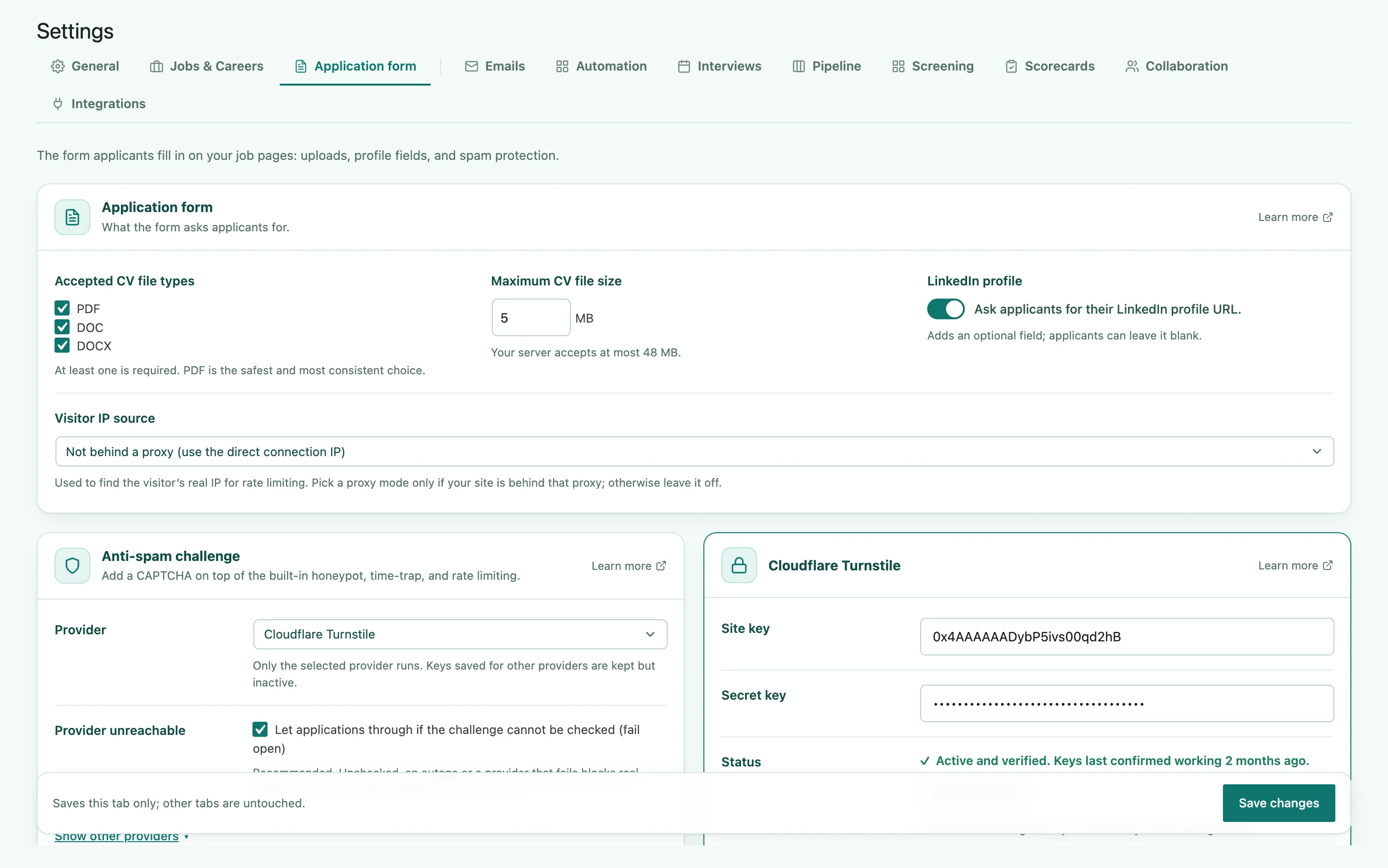Click the General gear icon
The width and height of the screenshot is (1388, 868).
pos(57,67)
